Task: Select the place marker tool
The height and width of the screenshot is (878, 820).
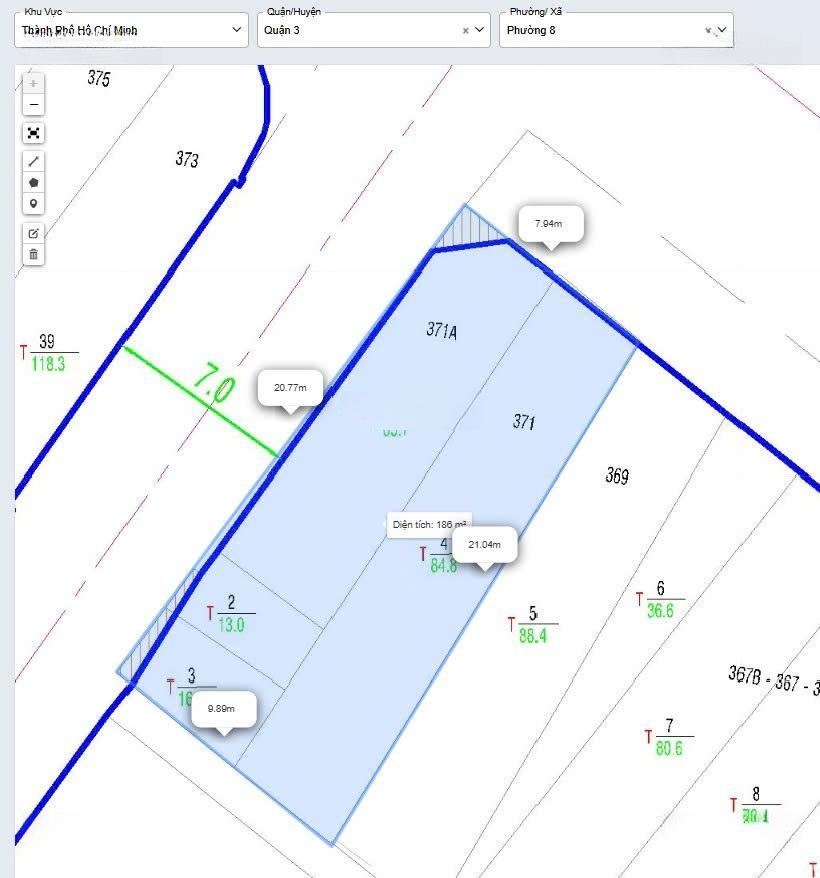Action: click(x=34, y=204)
